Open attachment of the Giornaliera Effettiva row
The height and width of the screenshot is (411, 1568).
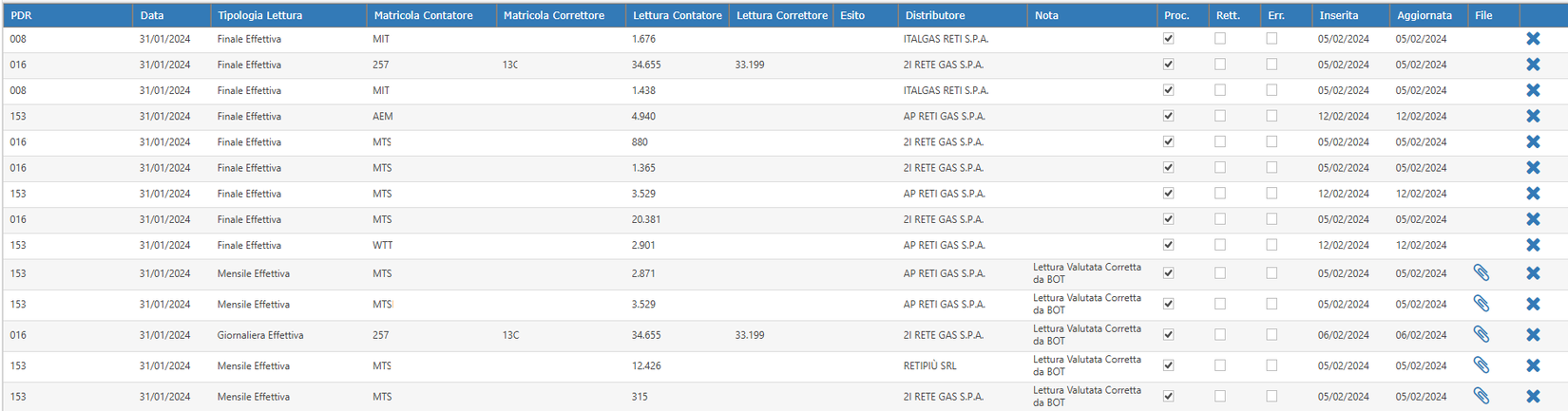click(x=1482, y=335)
